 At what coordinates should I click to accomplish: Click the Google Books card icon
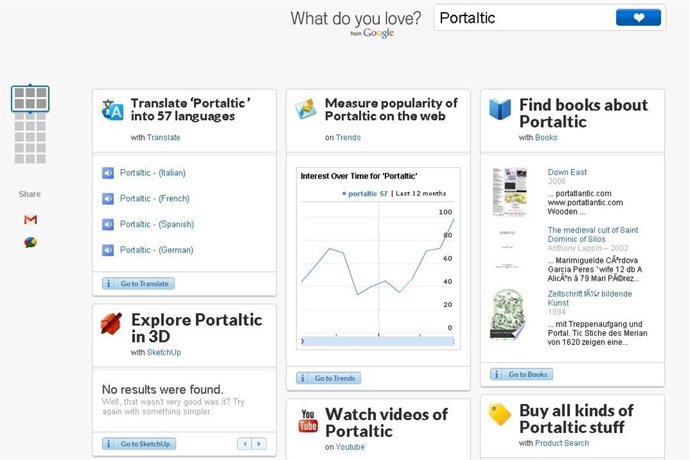[x=500, y=109]
